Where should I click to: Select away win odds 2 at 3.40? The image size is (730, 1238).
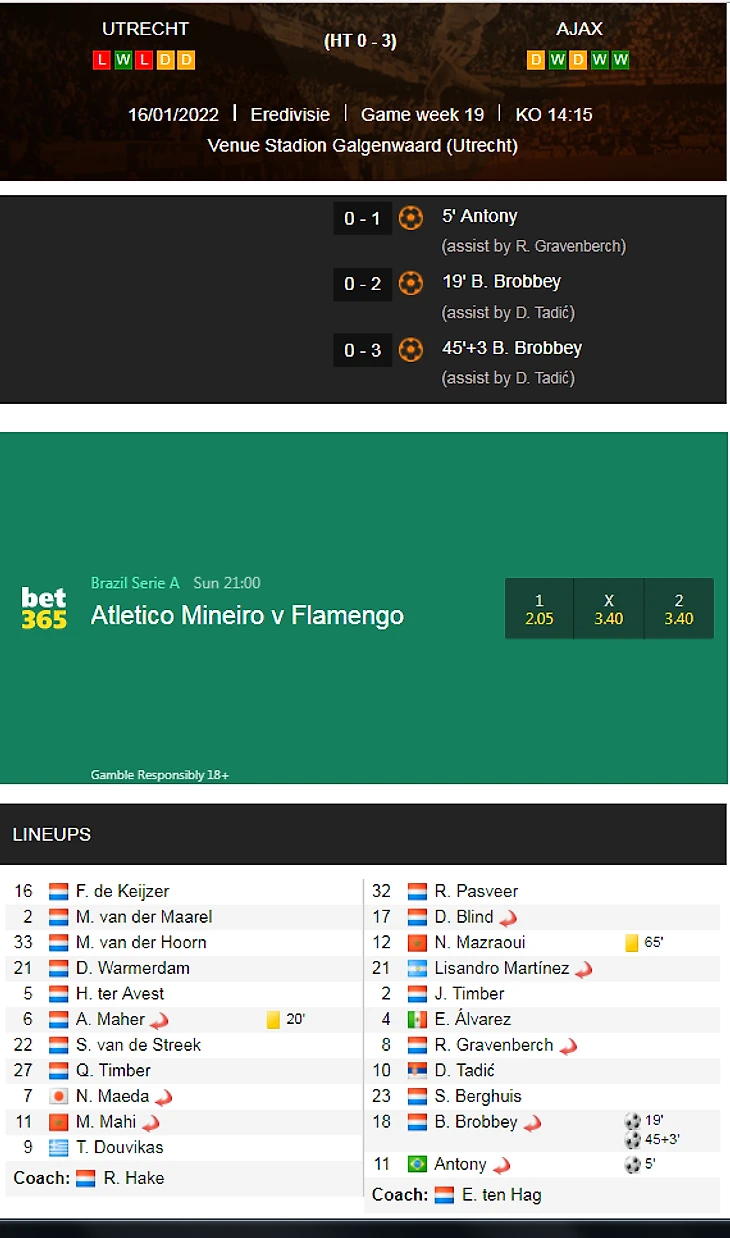click(678, 609)
